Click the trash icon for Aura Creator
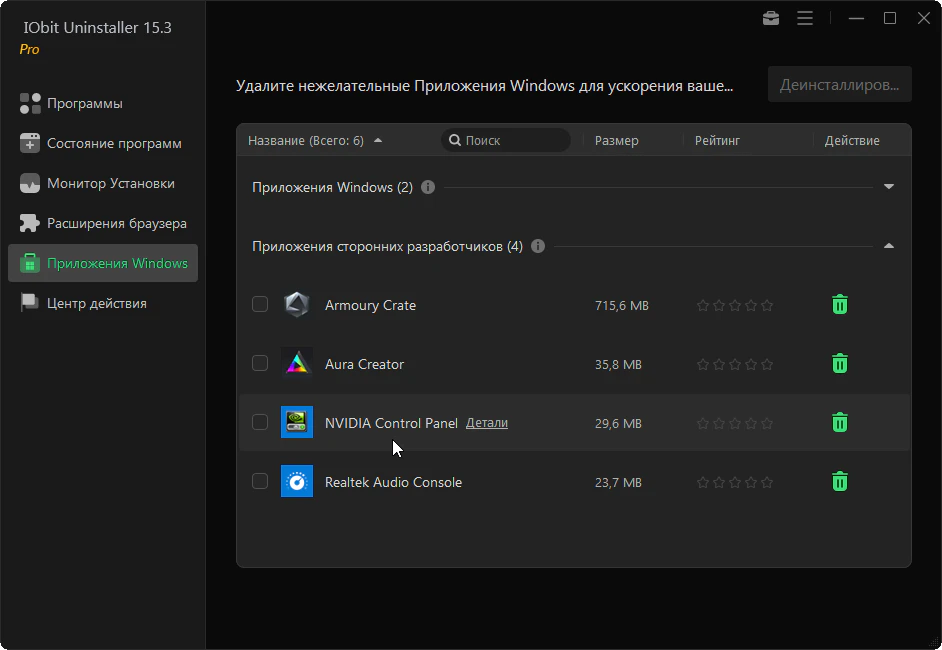Image resolution: width=942 pixels, height=650 pixels. pos(840,364)
